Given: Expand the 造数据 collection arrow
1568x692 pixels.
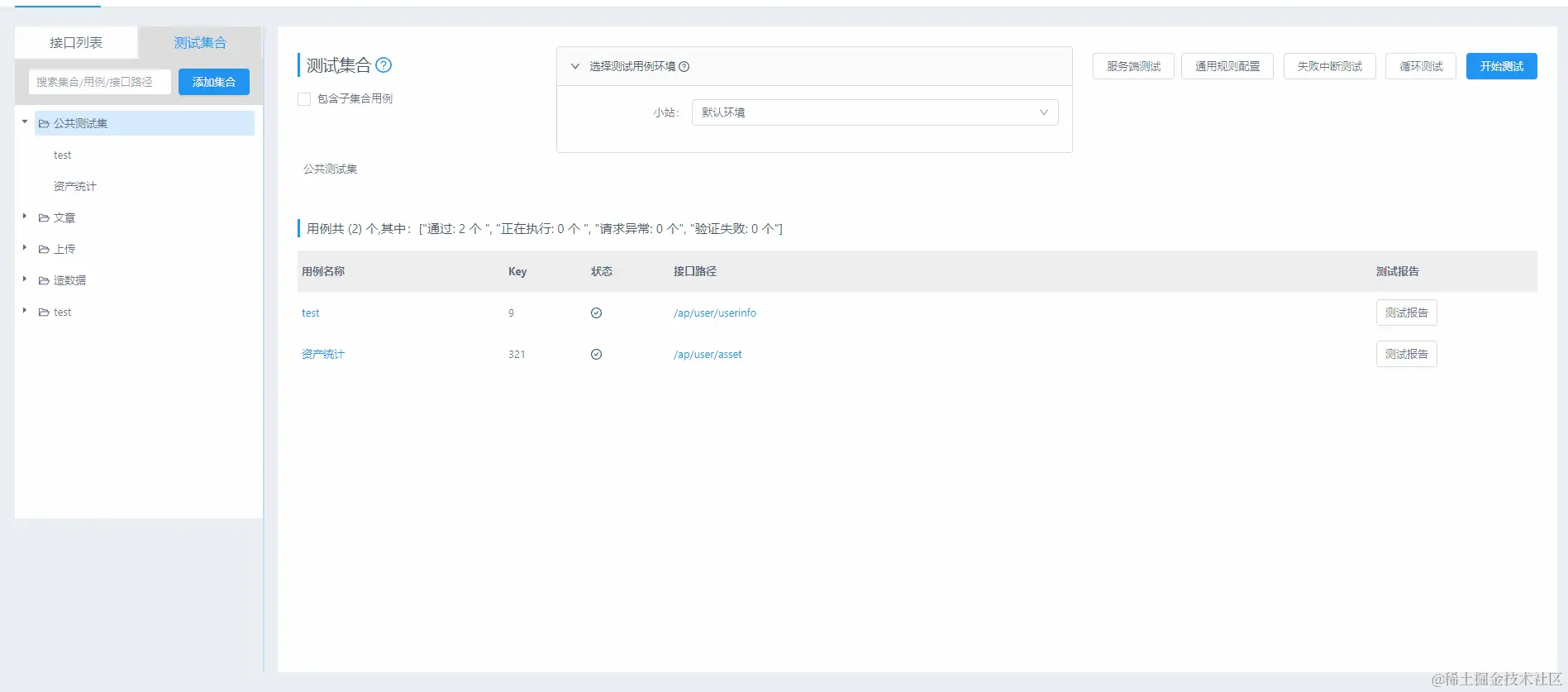Looking at the screenshot, I should point(25,279).
